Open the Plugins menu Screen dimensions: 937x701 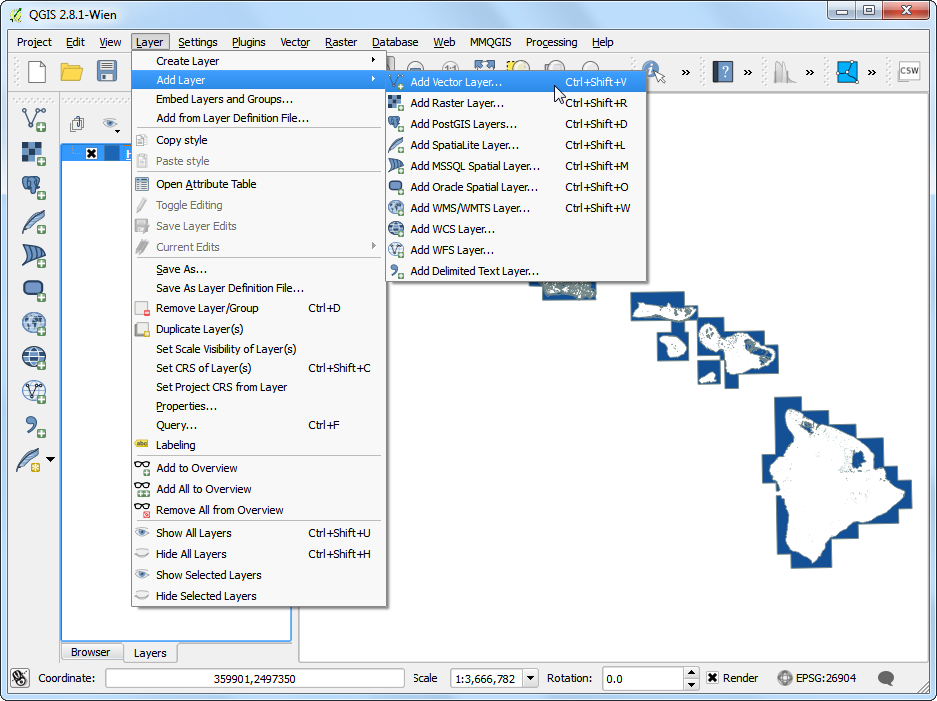point(249,42)
